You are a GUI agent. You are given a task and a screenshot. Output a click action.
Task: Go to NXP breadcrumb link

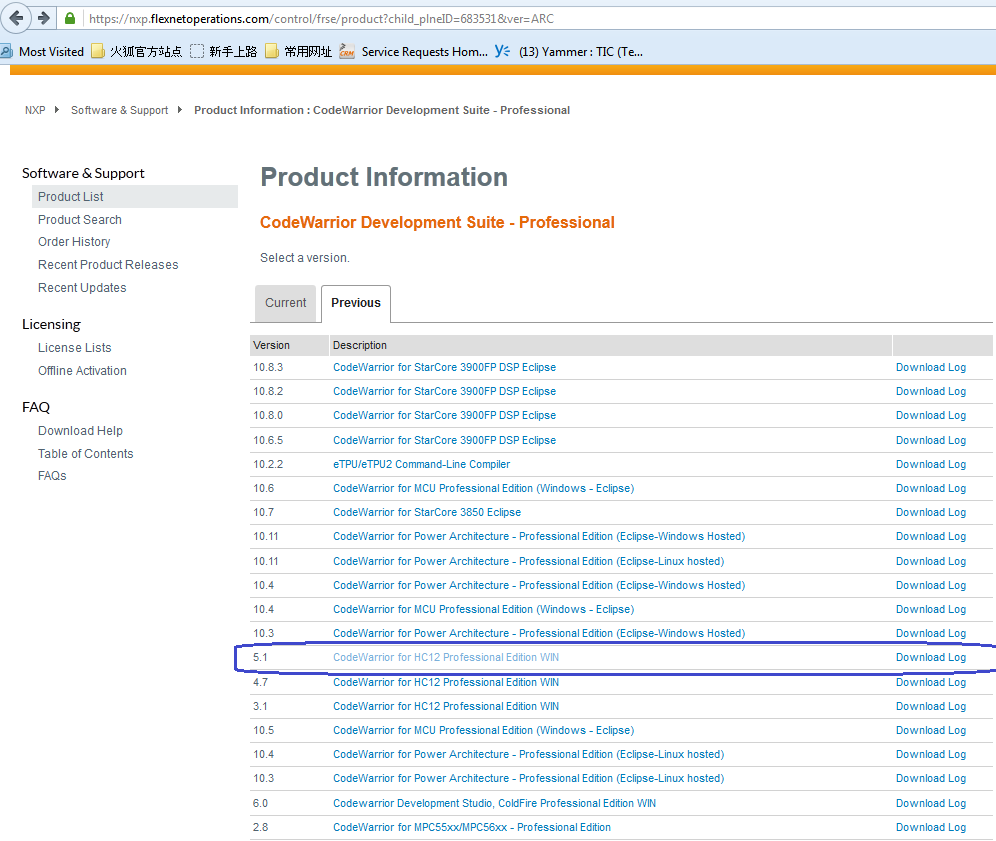pos(35,110)
